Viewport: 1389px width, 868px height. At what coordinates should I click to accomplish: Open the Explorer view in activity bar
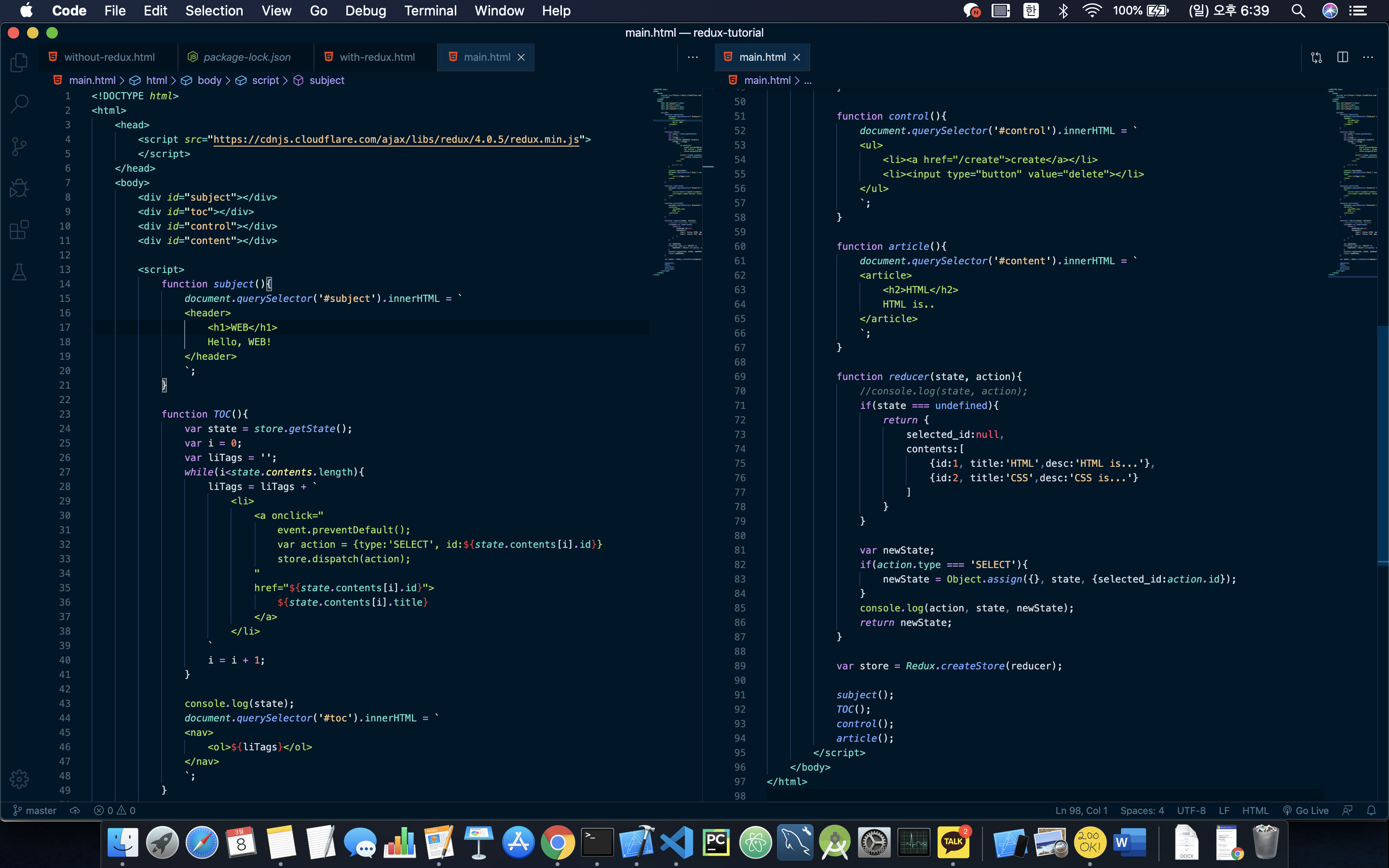(x=19, y=62)
